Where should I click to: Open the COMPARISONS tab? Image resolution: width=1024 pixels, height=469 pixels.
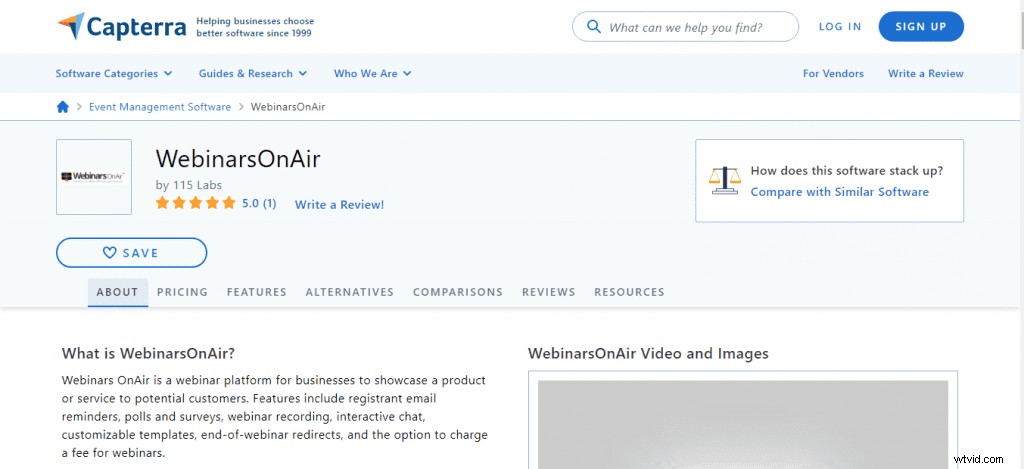click(x=458, y=292)
